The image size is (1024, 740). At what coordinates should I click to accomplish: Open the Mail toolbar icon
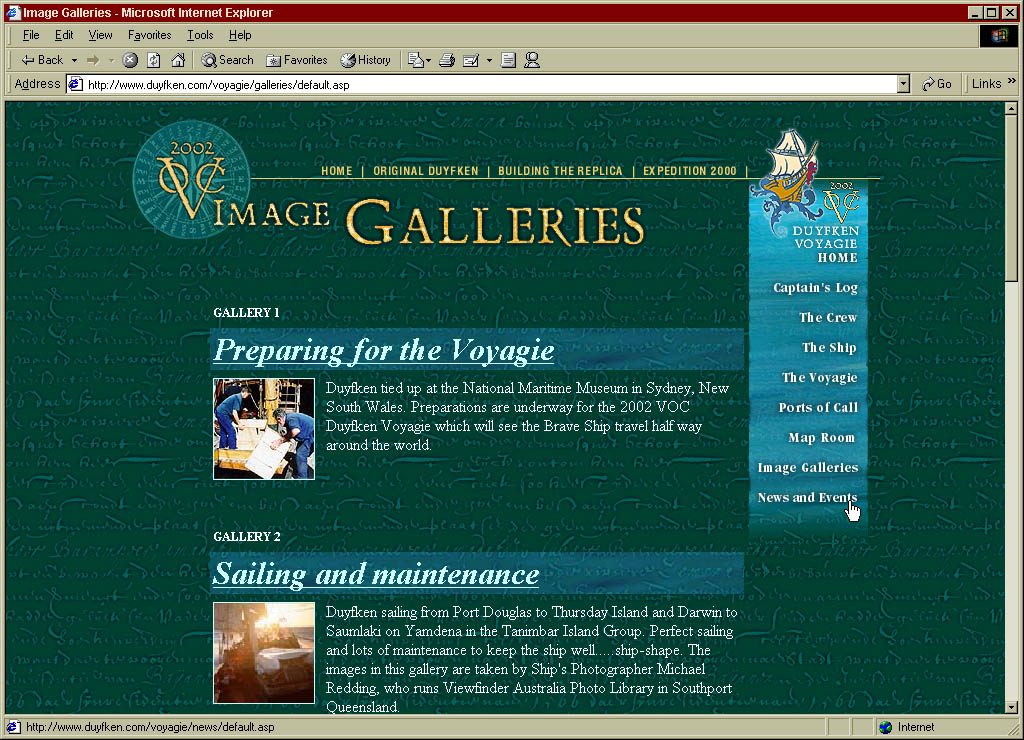(418, 60)
